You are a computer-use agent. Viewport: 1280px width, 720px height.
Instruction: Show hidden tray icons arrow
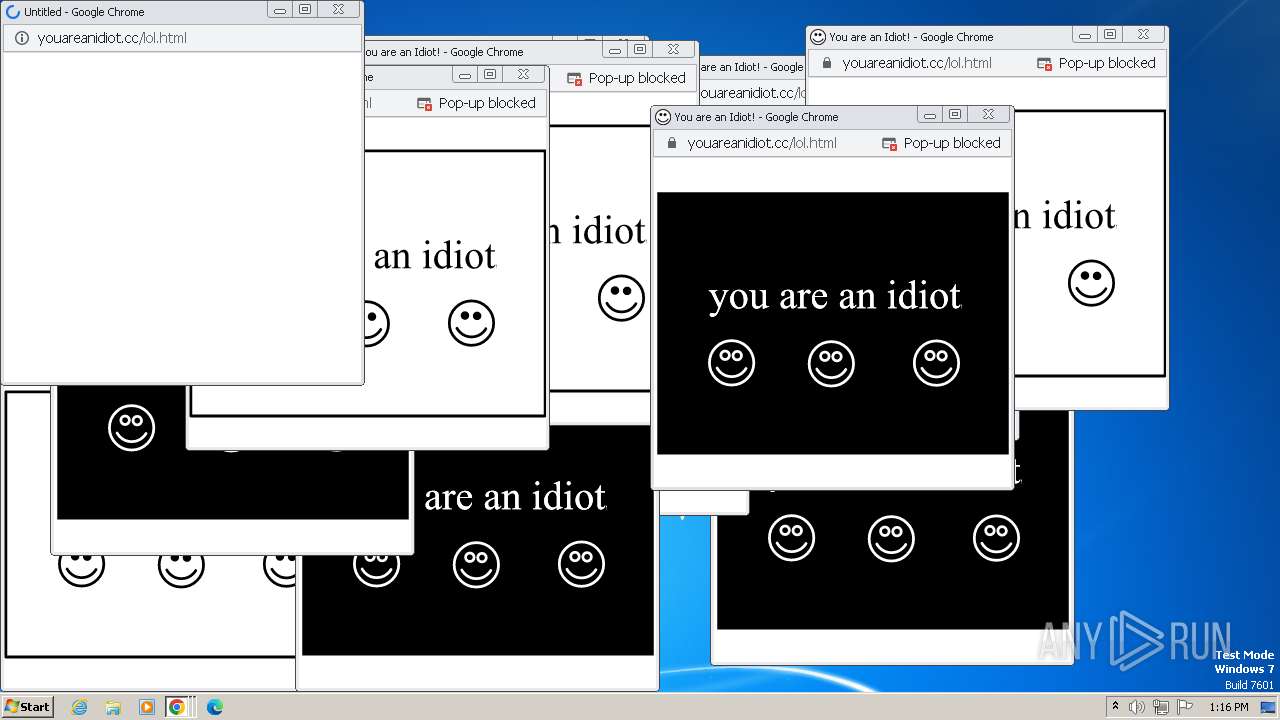click(1115, 707)
